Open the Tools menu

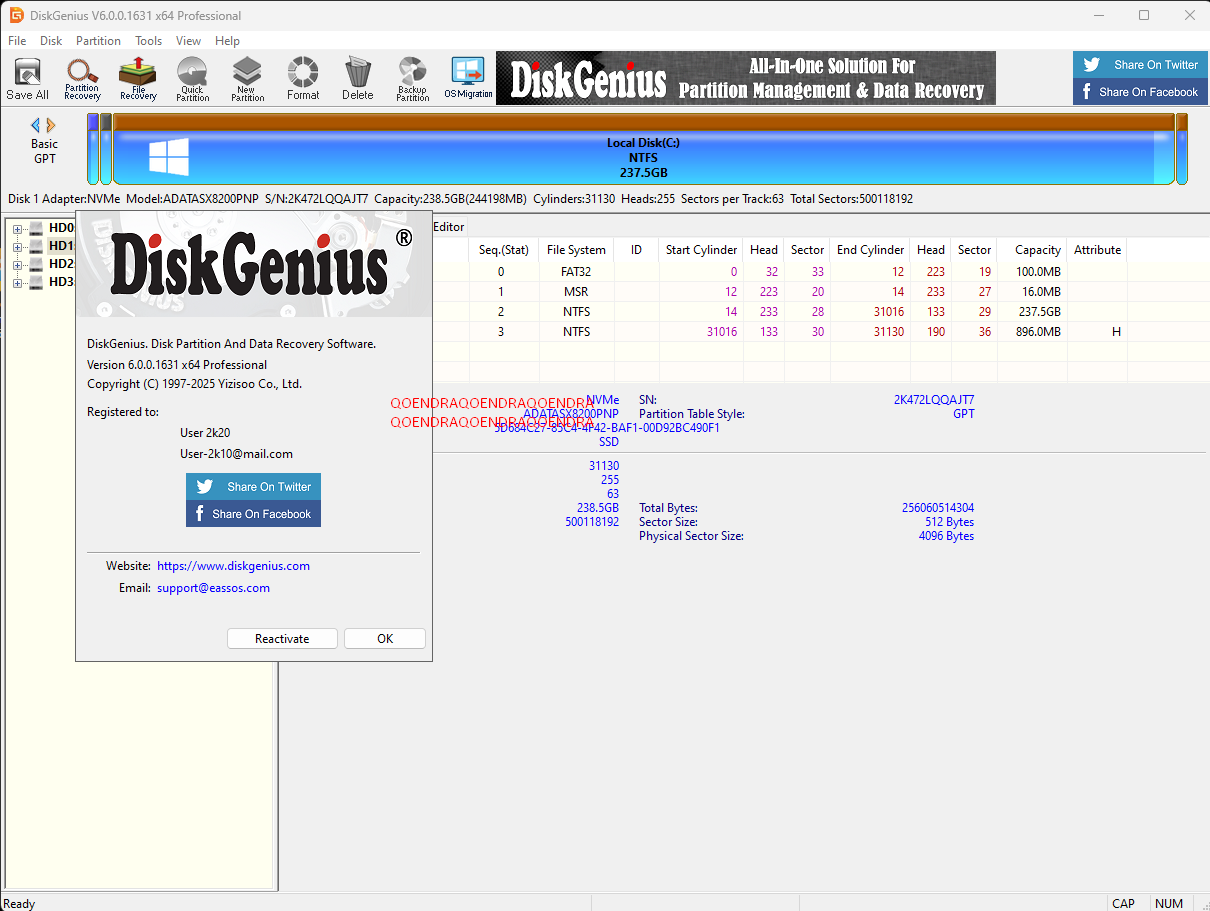149,41
